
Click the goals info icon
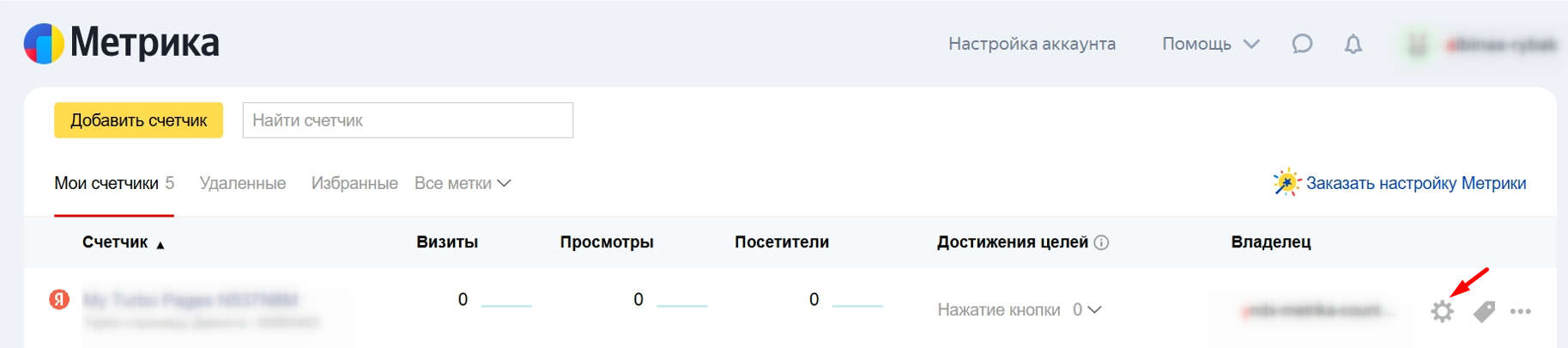click(1102, 243)
